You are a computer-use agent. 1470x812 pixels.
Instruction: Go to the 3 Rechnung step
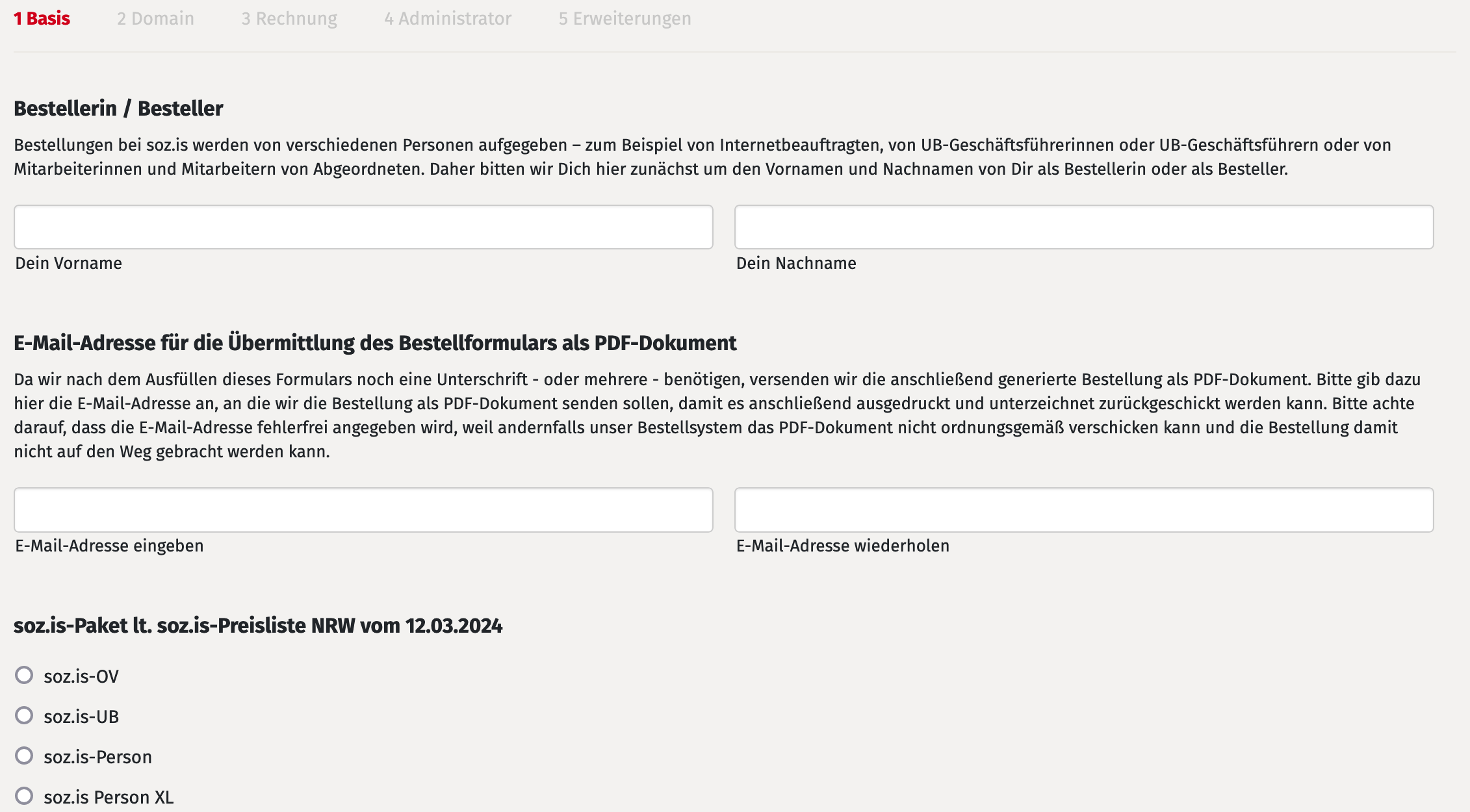coord(289,19)
